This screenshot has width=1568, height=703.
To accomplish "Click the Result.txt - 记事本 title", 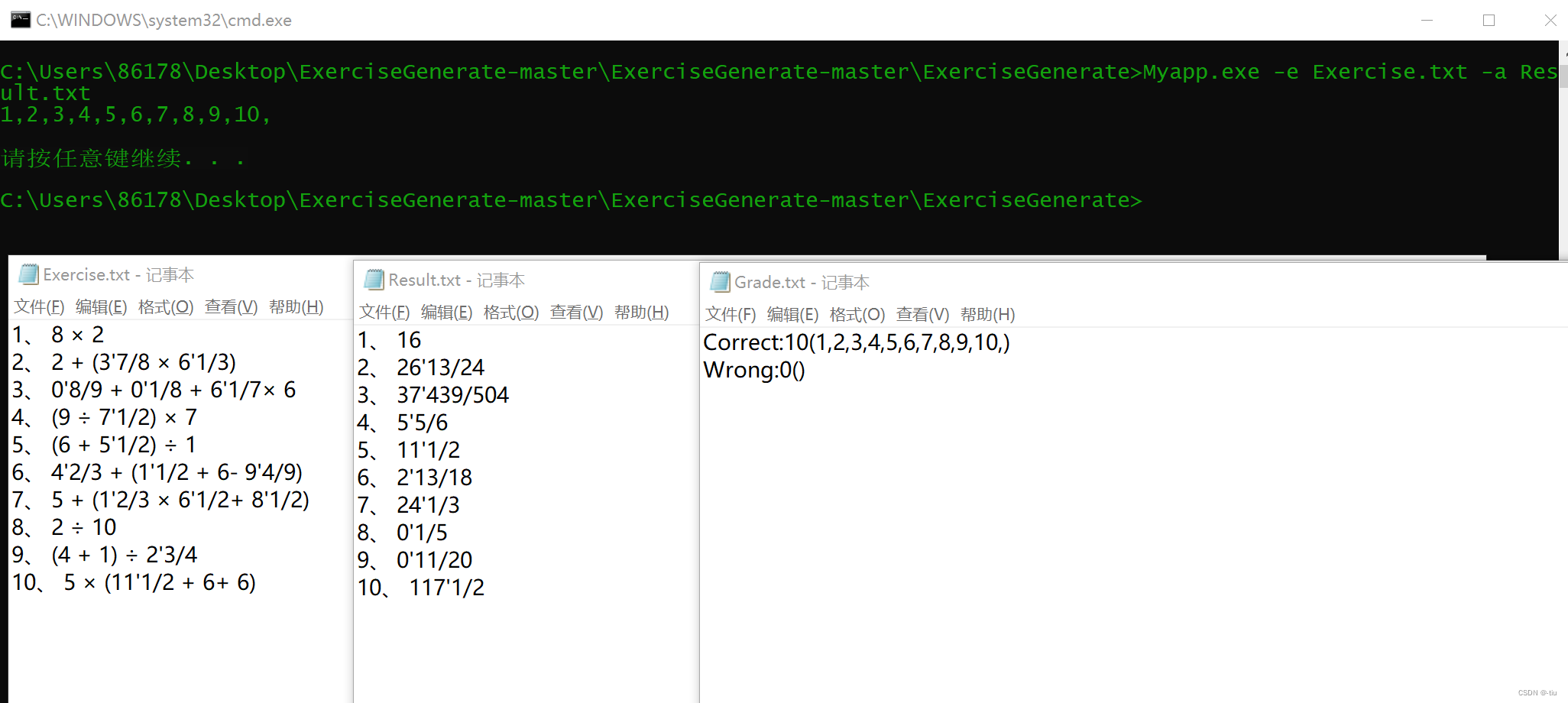I will [x=456, y=280].
